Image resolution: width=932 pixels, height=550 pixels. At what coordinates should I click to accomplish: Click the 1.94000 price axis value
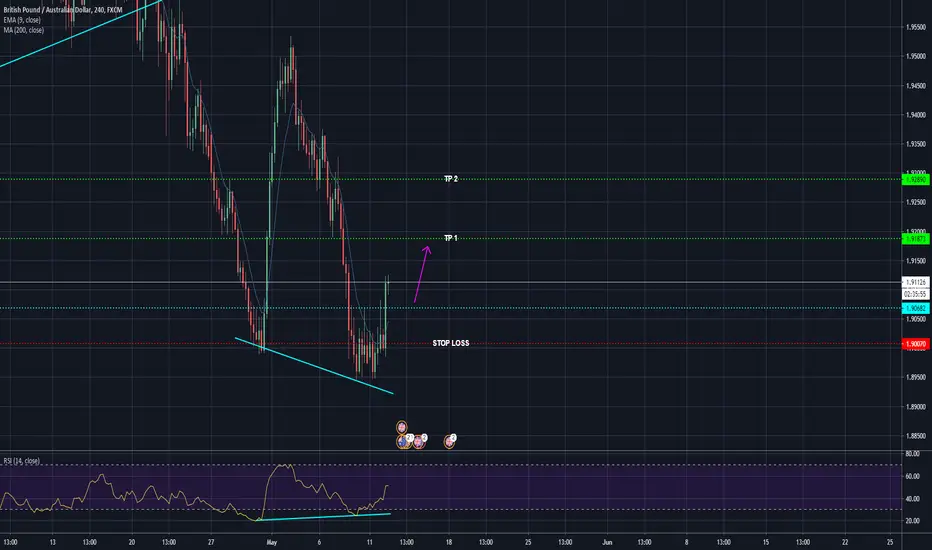point(916,115)
